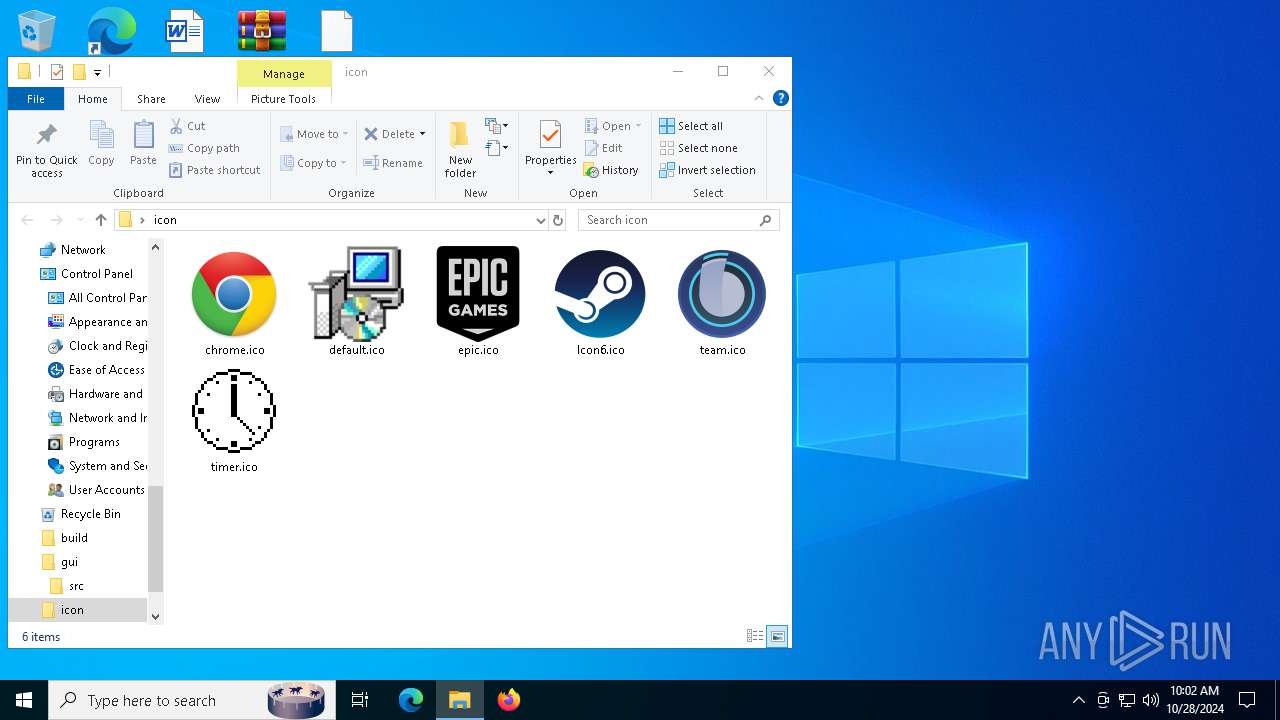This screenshot has width=1280, height=720.
Task: Select the build folder in tree
Action: (64, 538)
